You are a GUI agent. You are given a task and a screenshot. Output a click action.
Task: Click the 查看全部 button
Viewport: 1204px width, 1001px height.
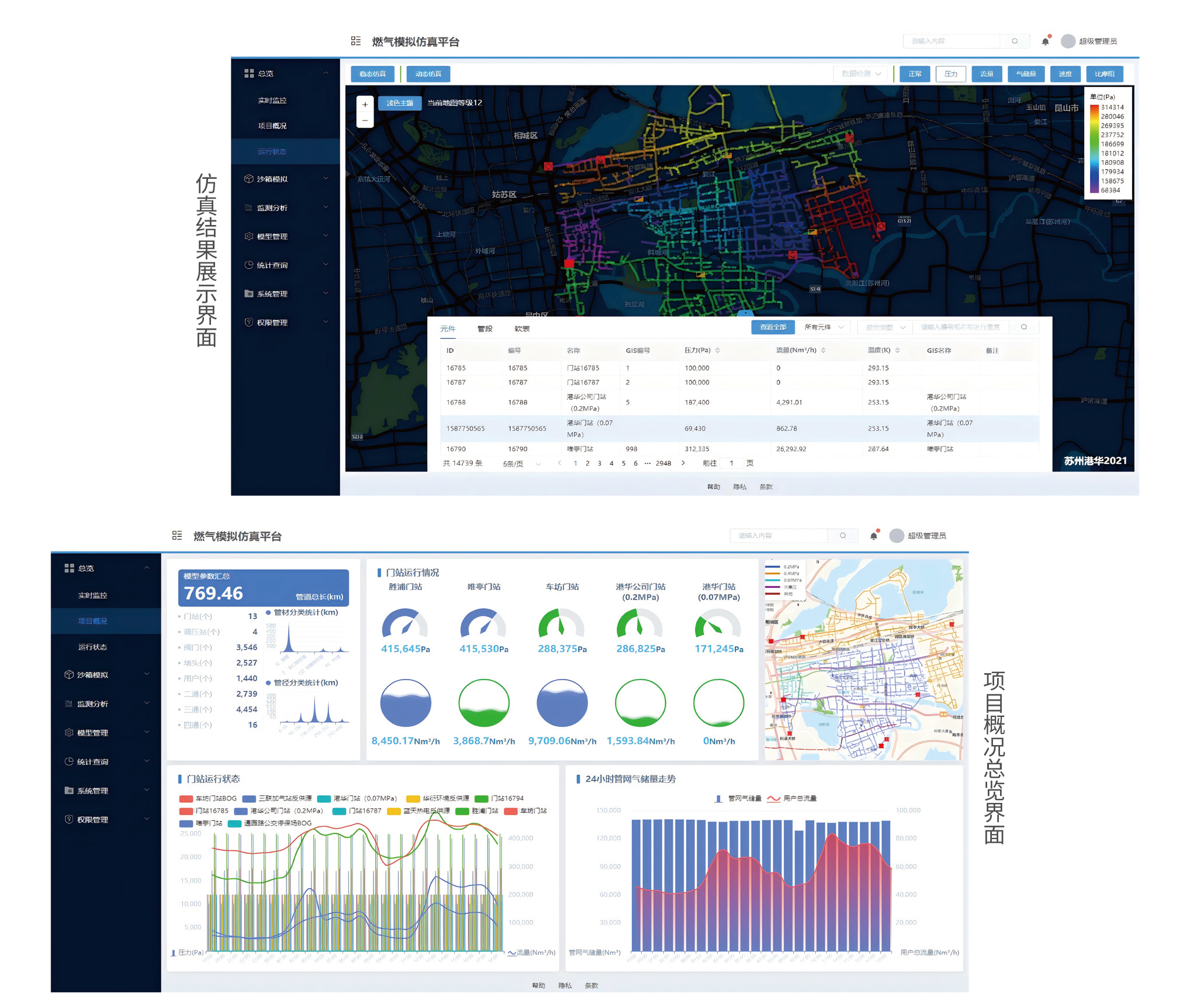coord(772,327)
